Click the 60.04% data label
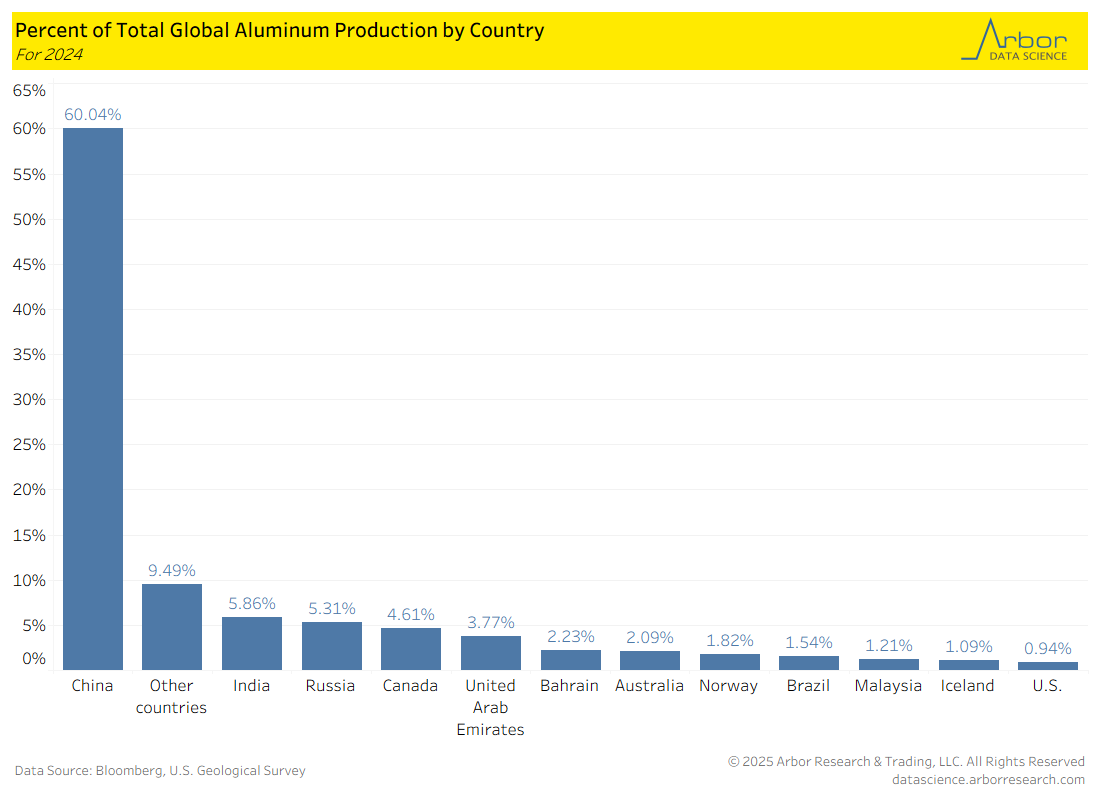1100x800 pixels. [x=93, y=114]
